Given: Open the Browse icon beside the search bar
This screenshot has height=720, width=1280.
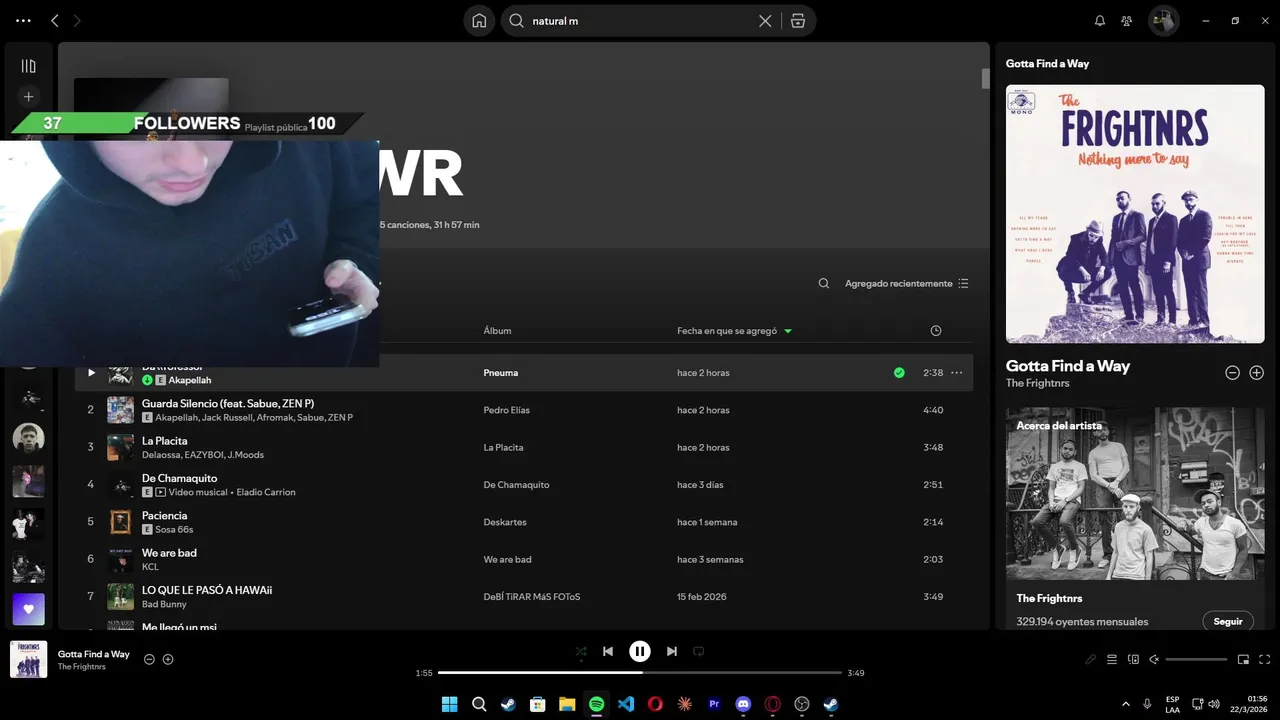Looking at the screenshot, I should [x=798, y=21].
